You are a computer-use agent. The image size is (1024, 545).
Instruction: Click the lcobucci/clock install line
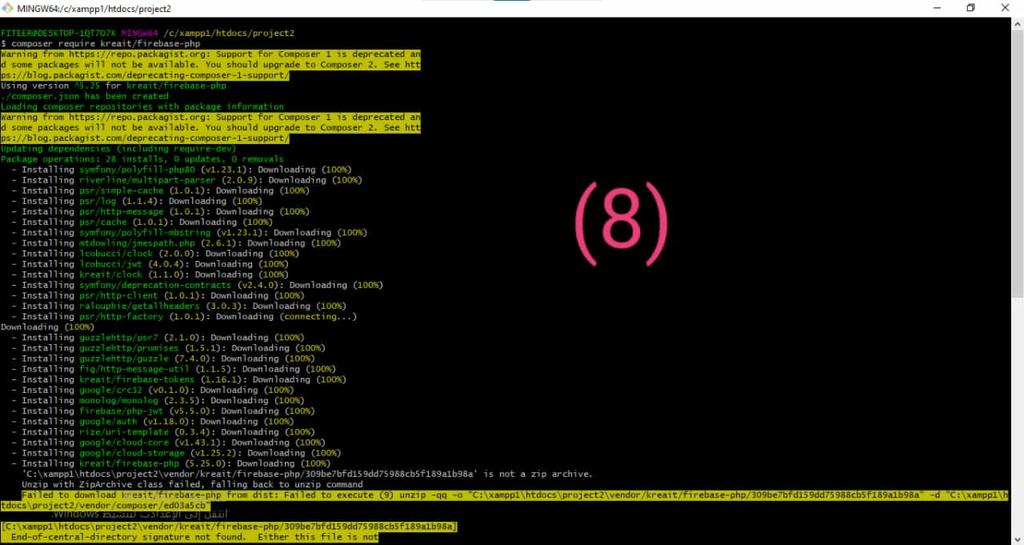coord(155,253)
